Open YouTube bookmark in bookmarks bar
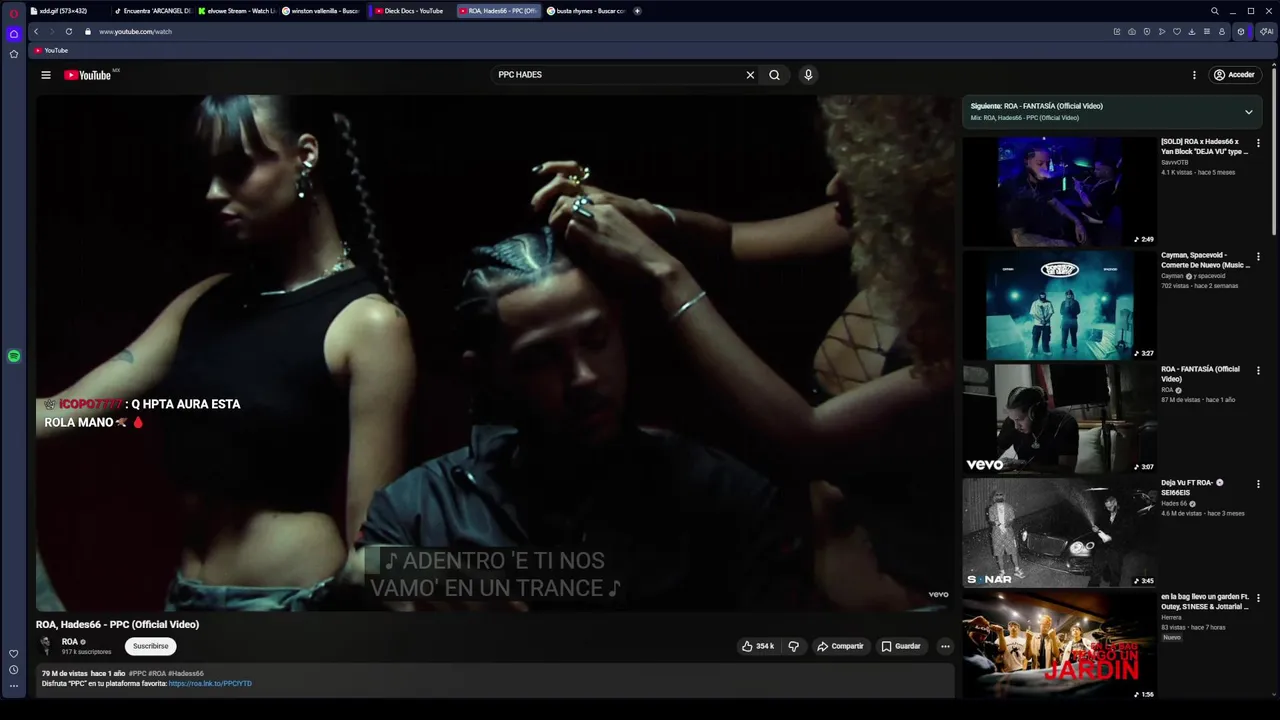The width and height of the screenshot is (1280, 720). pyautogui.click(x=51, y=50)
